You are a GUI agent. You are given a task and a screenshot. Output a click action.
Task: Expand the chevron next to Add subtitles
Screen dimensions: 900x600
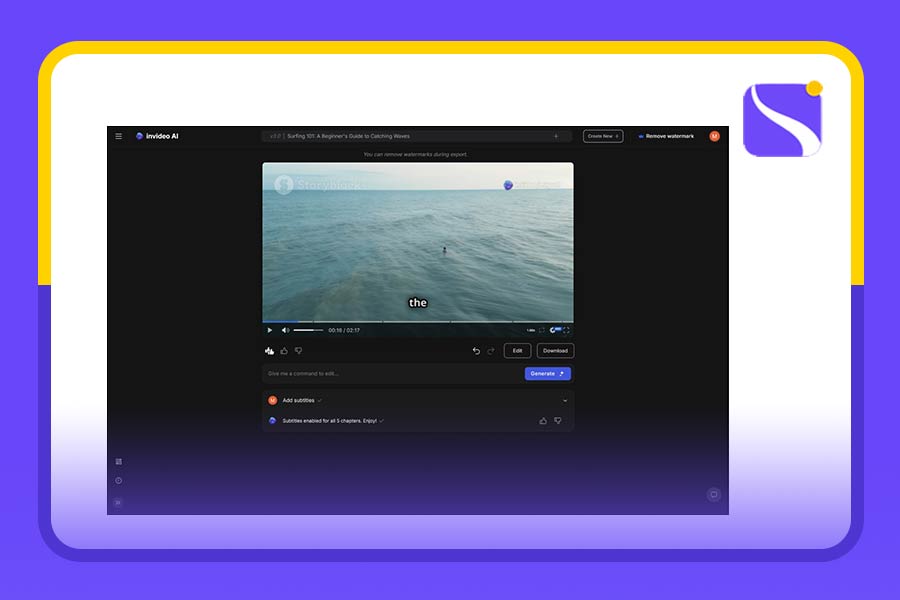(x=320, y=400)
